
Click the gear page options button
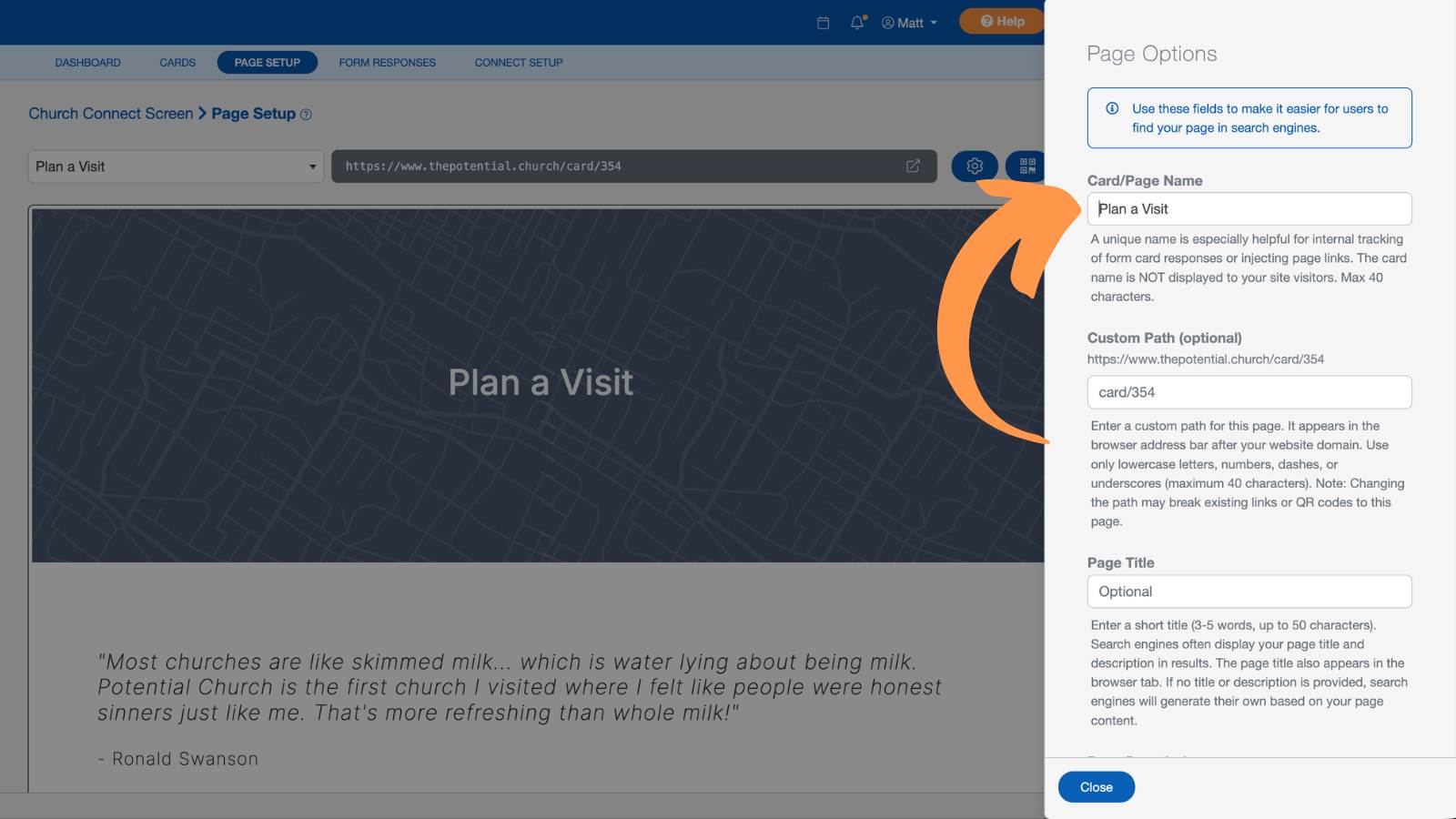(x=975, y=166)
